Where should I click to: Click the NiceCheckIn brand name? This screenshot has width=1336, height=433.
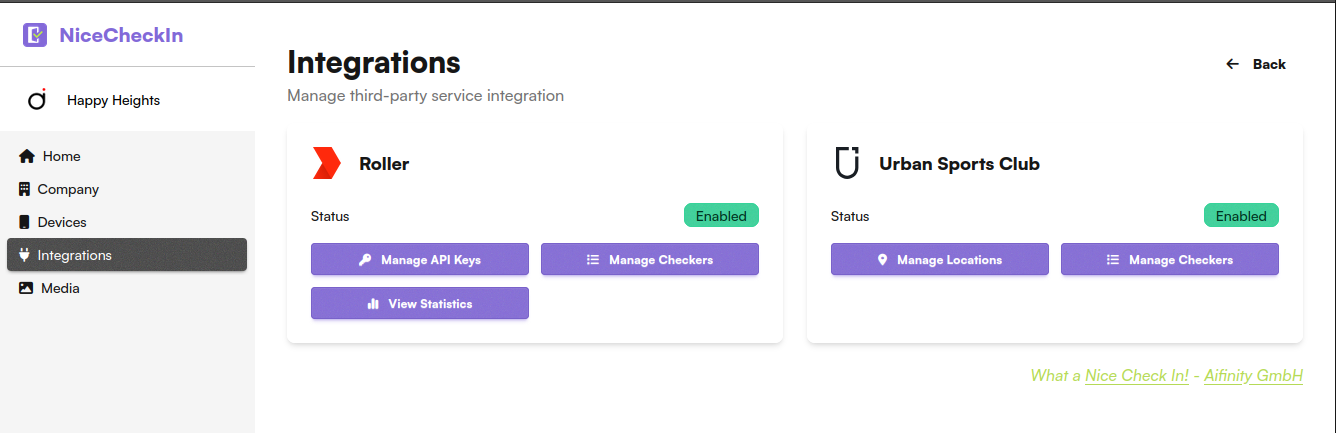tap(121, 36)
